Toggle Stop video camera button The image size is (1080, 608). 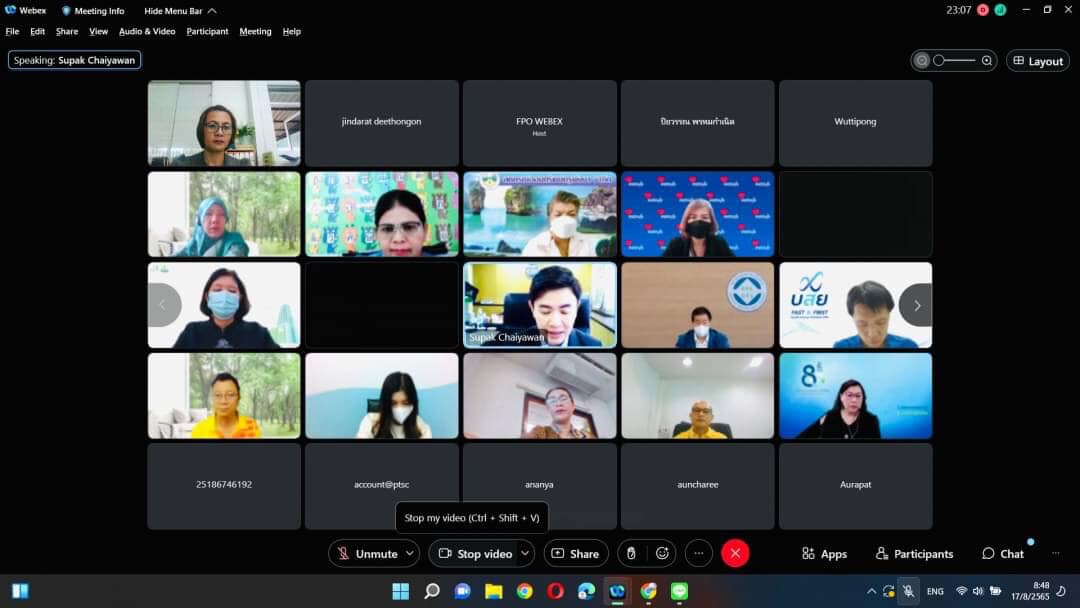[475, 553]
